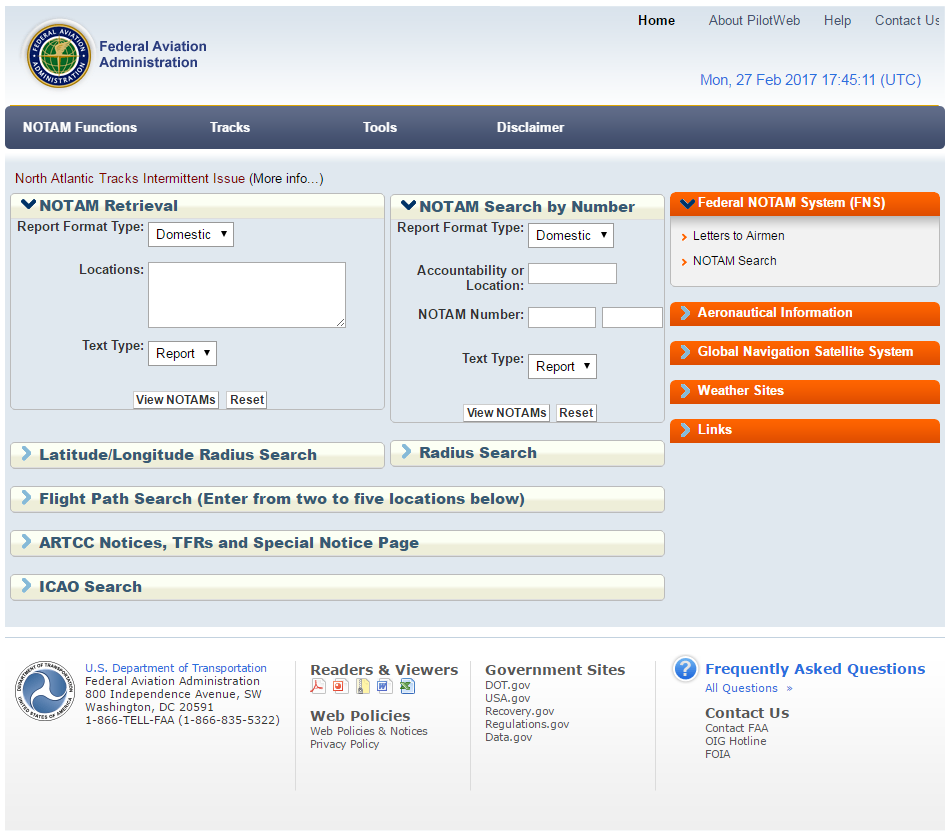Open the U.S. Department of Transportation link

coord(176,667)
